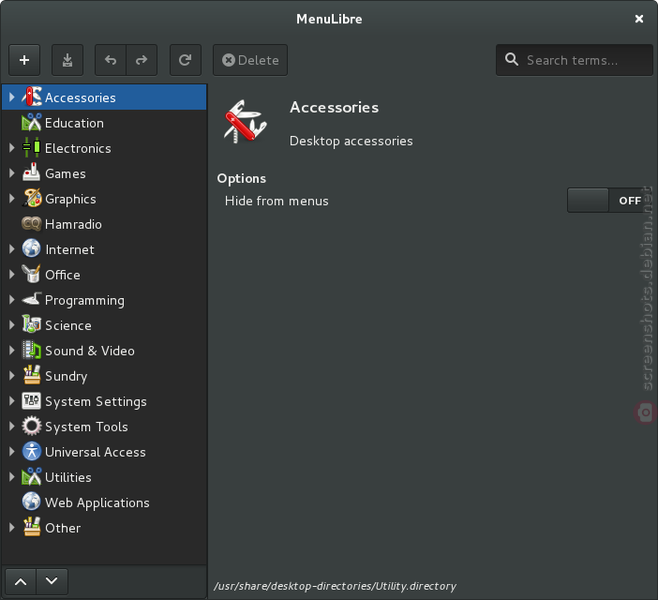The width and height of the screenshot is (658, 600).
Task: Click the Sound & Video film icon
Action: pos(31,350)
